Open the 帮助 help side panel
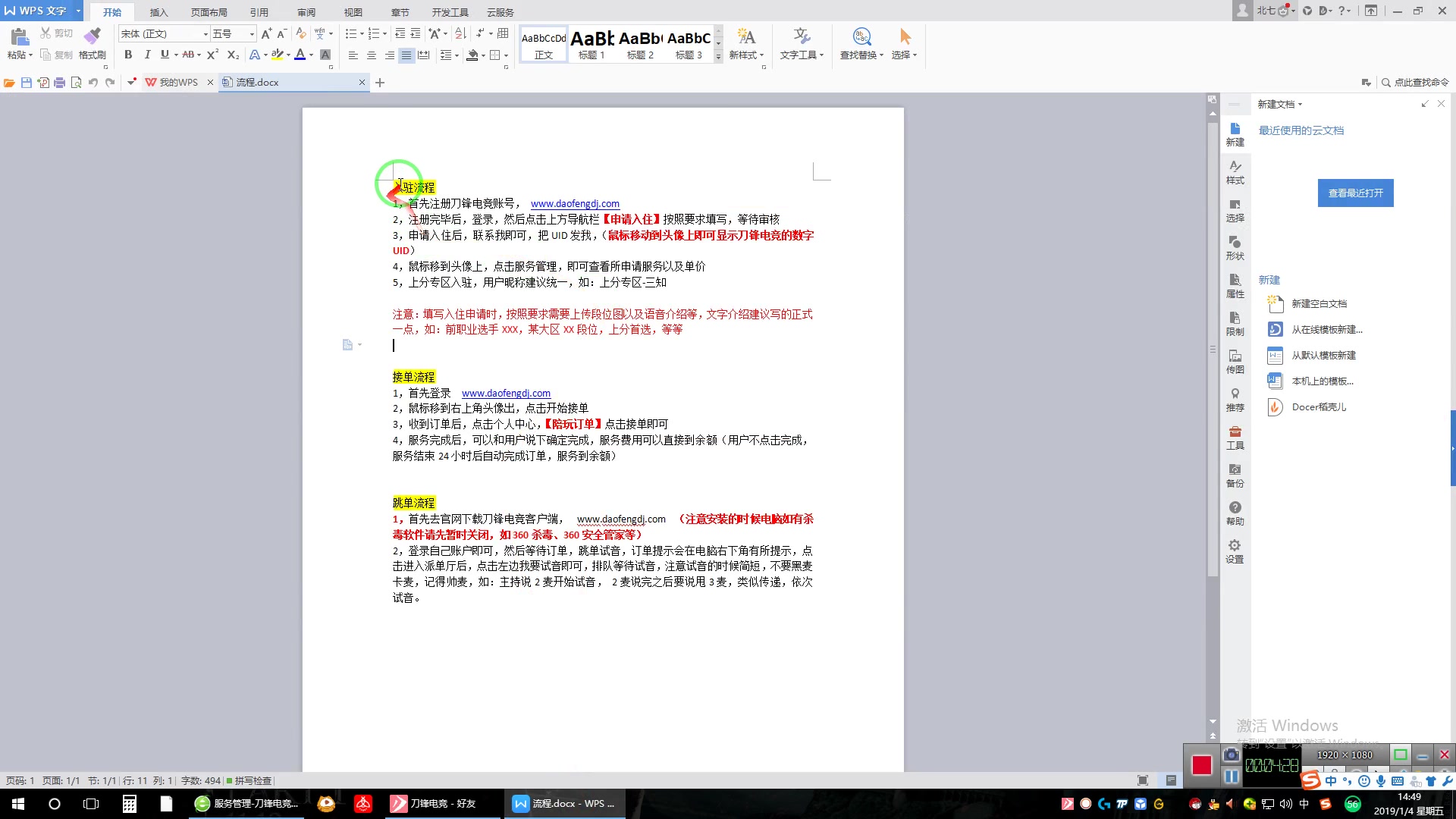This screenshot has width=1456, height=819. [x=1235, y=513]
